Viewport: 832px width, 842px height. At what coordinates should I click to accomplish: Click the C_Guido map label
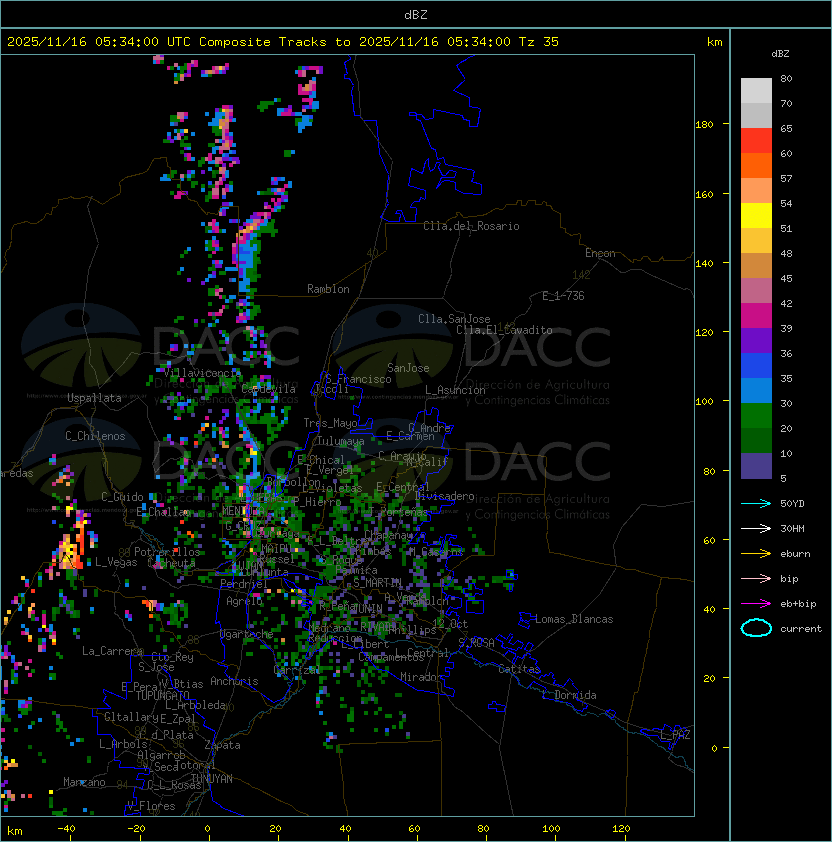tap(122, 497)
